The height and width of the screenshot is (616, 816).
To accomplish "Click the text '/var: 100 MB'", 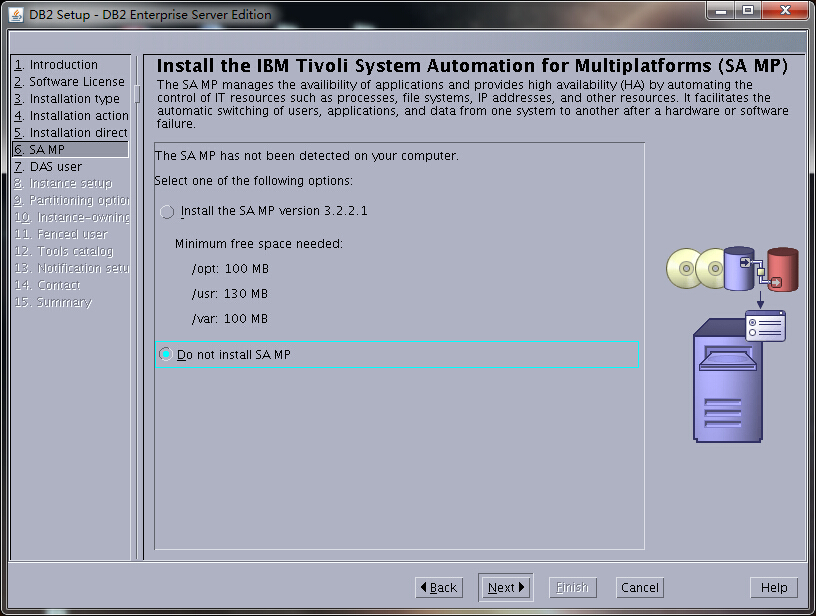I will click(x=230, y=319).
